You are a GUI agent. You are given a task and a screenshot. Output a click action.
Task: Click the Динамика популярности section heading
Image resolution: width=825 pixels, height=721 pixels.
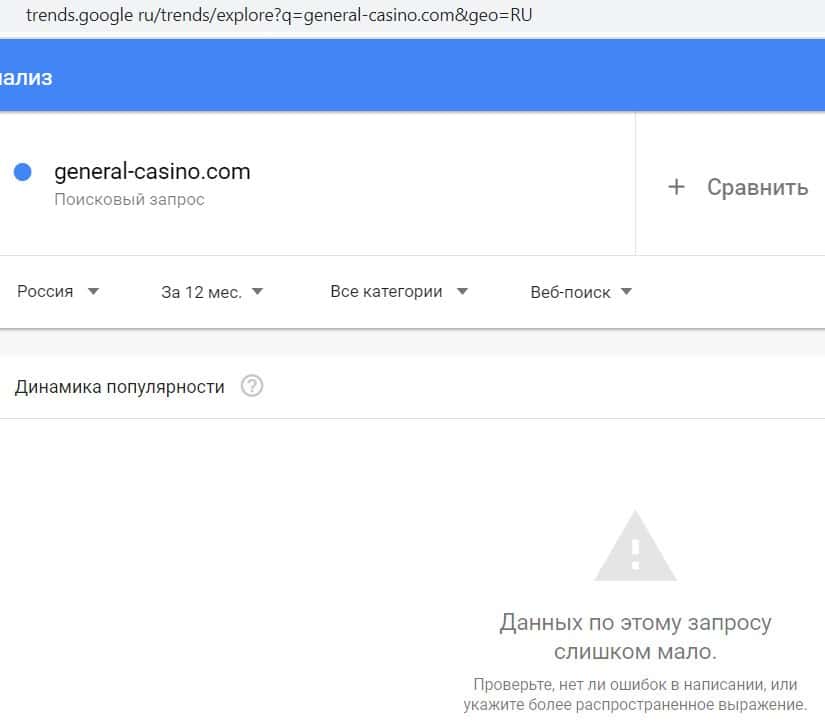click(x=119, y=387)
